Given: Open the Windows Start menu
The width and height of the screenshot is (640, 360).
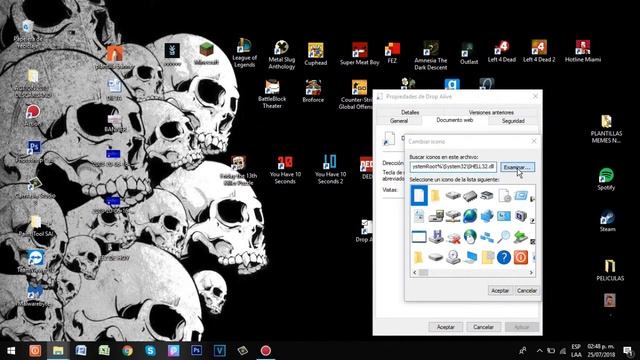Looking at the screenshot, I should 11,351.
